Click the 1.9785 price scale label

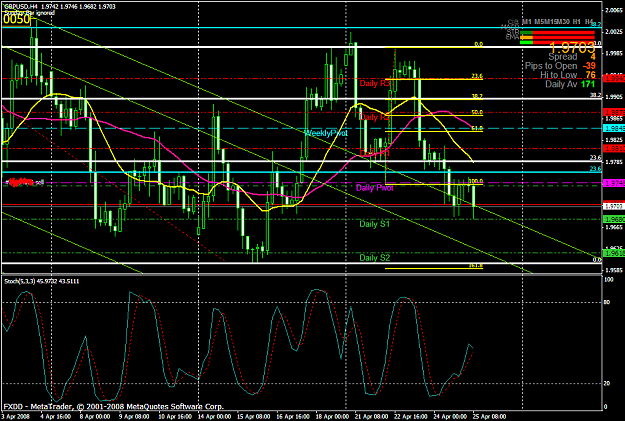[614, 162]
